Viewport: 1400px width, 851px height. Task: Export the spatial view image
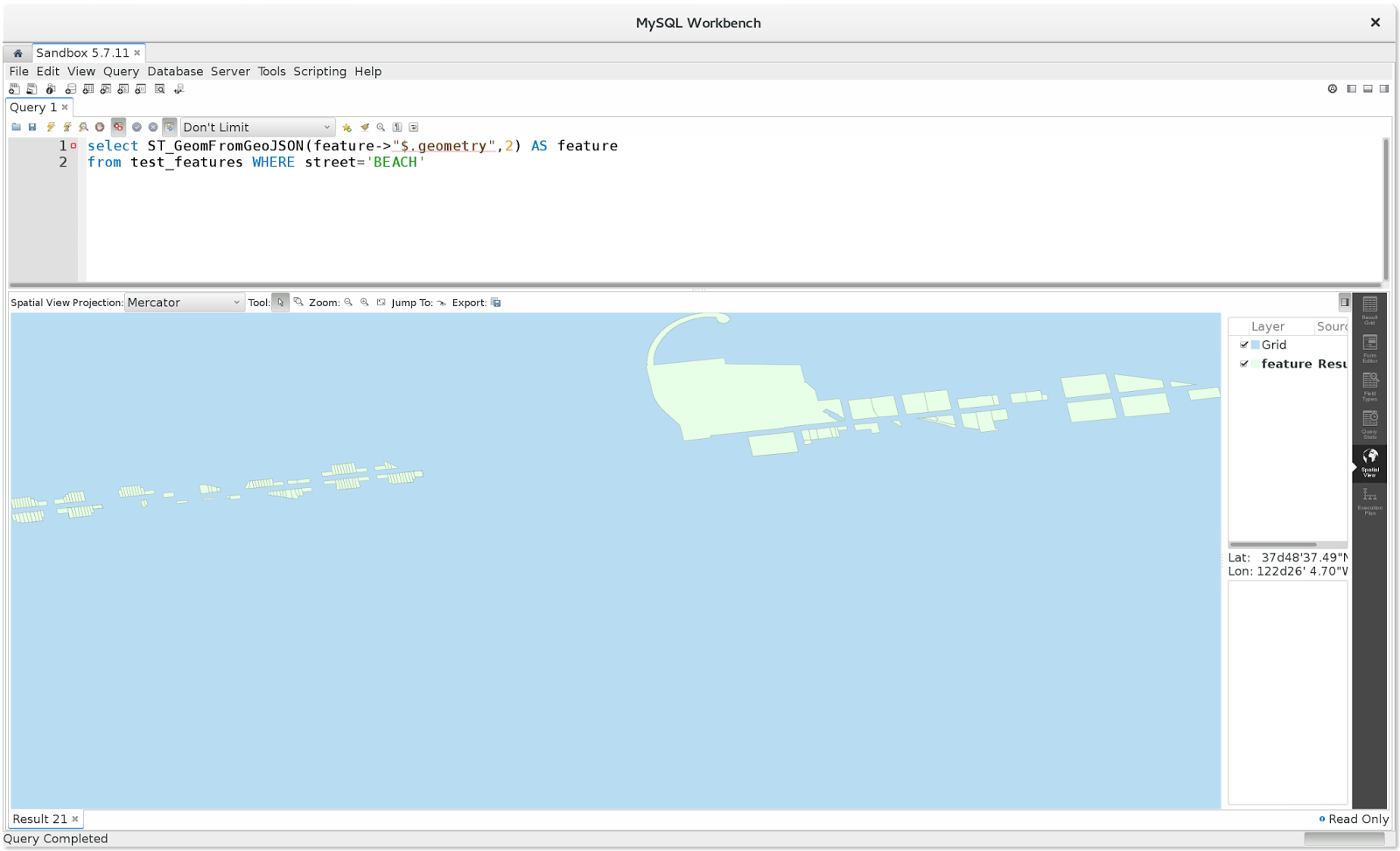point(495,303)
